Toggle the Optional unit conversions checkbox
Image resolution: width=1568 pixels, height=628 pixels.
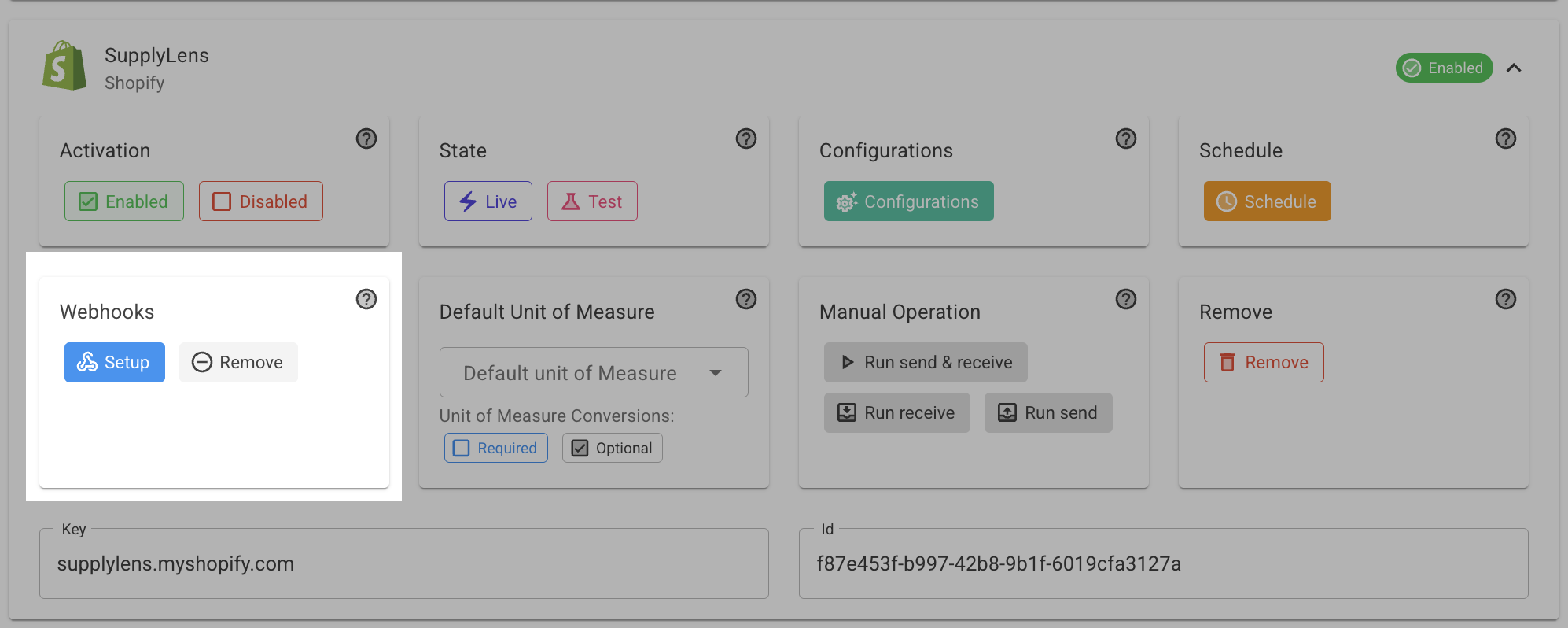[613, 448]
